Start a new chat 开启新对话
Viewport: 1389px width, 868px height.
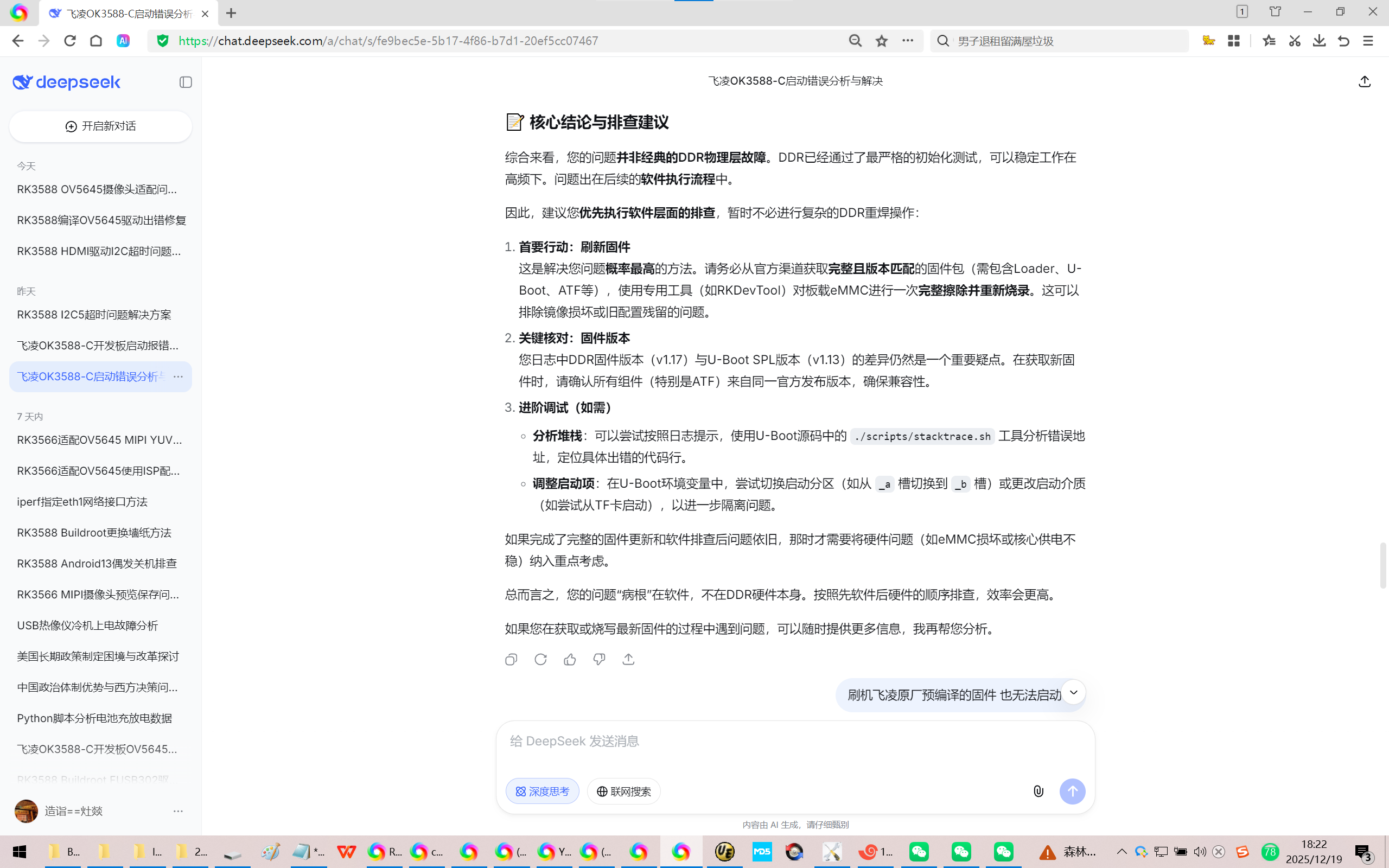[x=100, y=126]
